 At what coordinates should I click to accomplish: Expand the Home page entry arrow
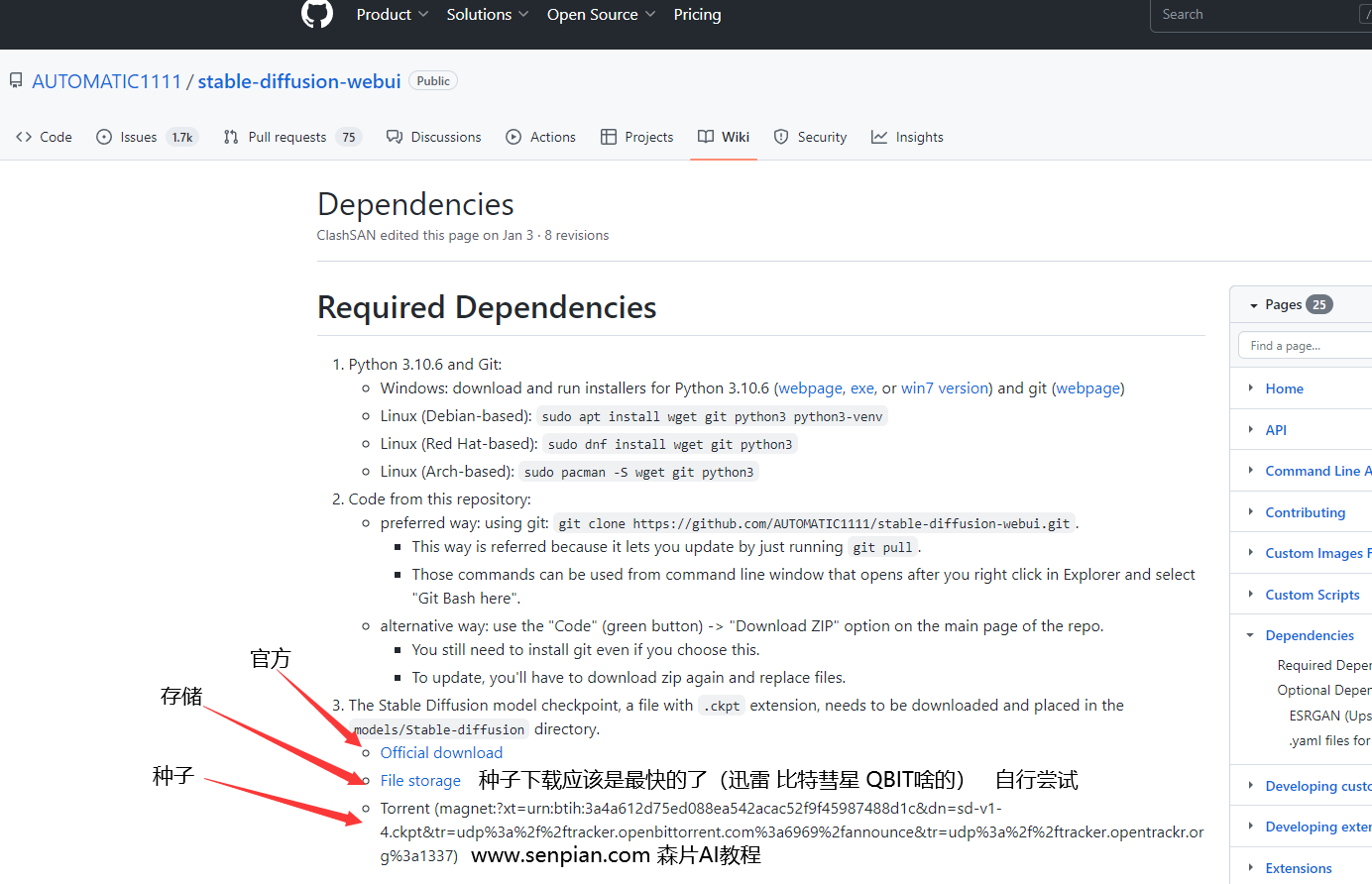click(x=1251, y=388)
